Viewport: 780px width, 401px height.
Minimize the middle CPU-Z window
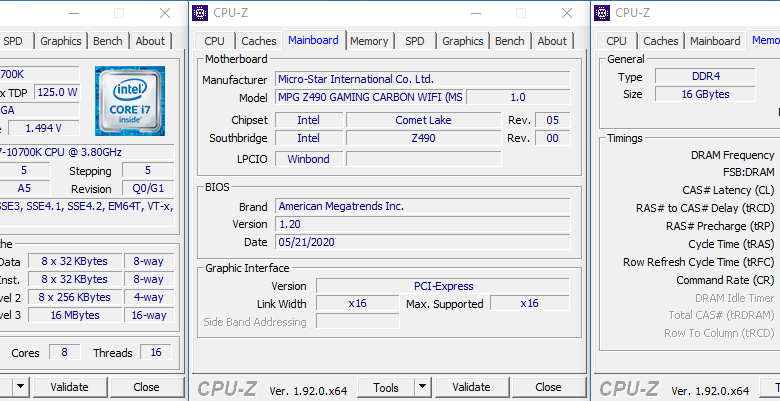pos(476,13)
